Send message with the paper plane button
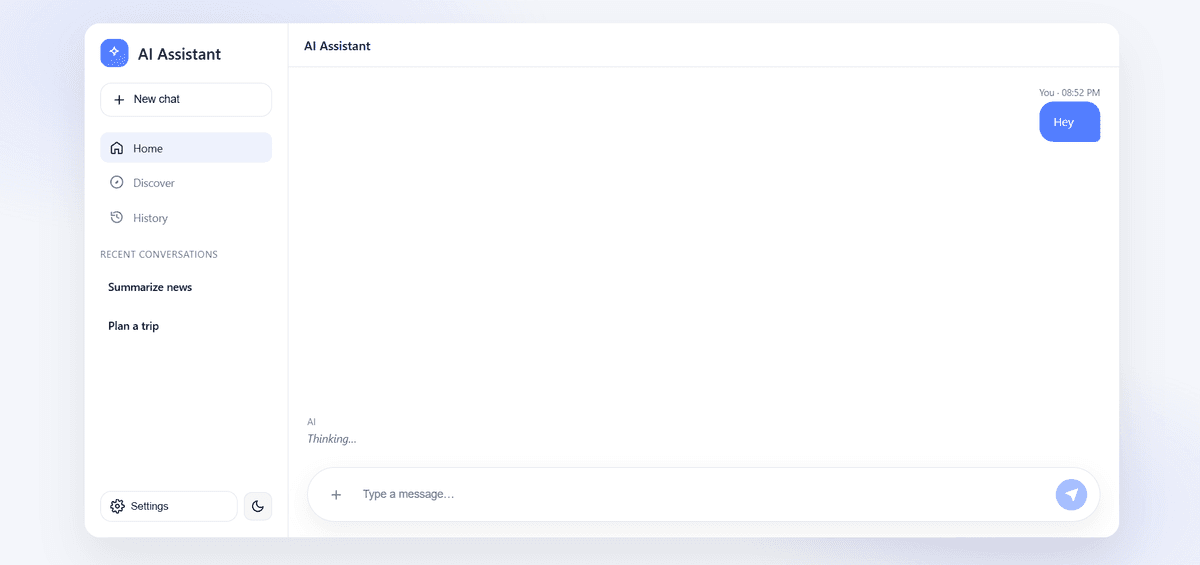Image resolution: width=1200 pixels, height=565 pixels. point(1071,494)
